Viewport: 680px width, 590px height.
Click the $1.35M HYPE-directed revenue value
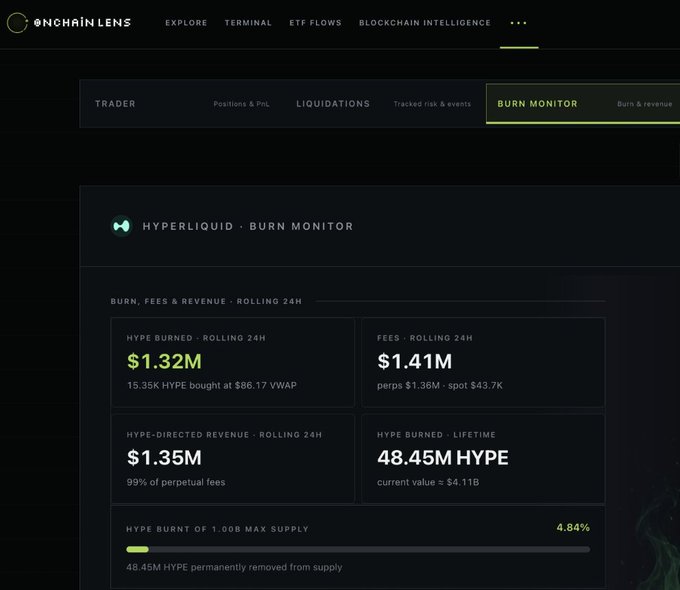coord(164,458)
